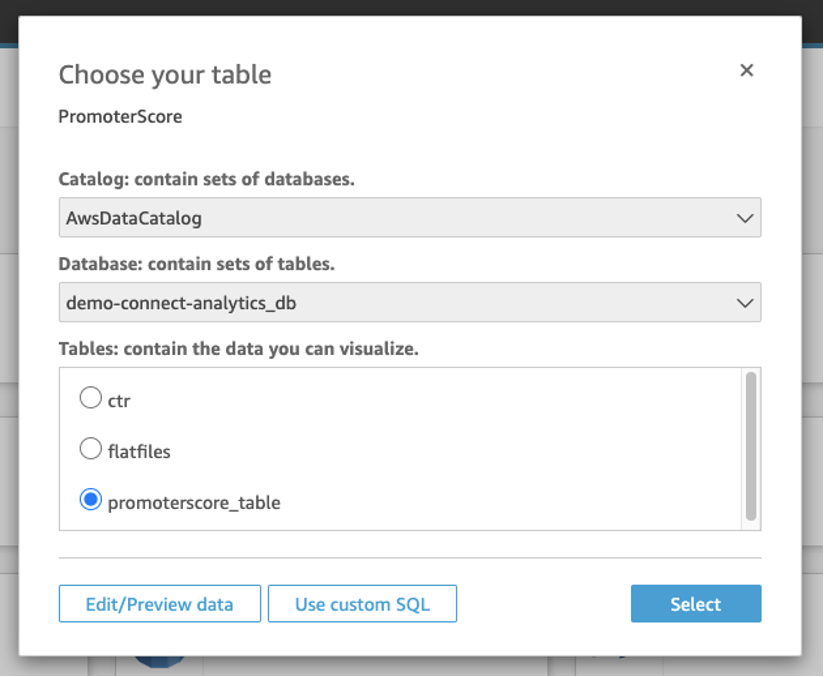Select the ctr radio button
This screenshot has width=824, height=677.
pos(90,398)
